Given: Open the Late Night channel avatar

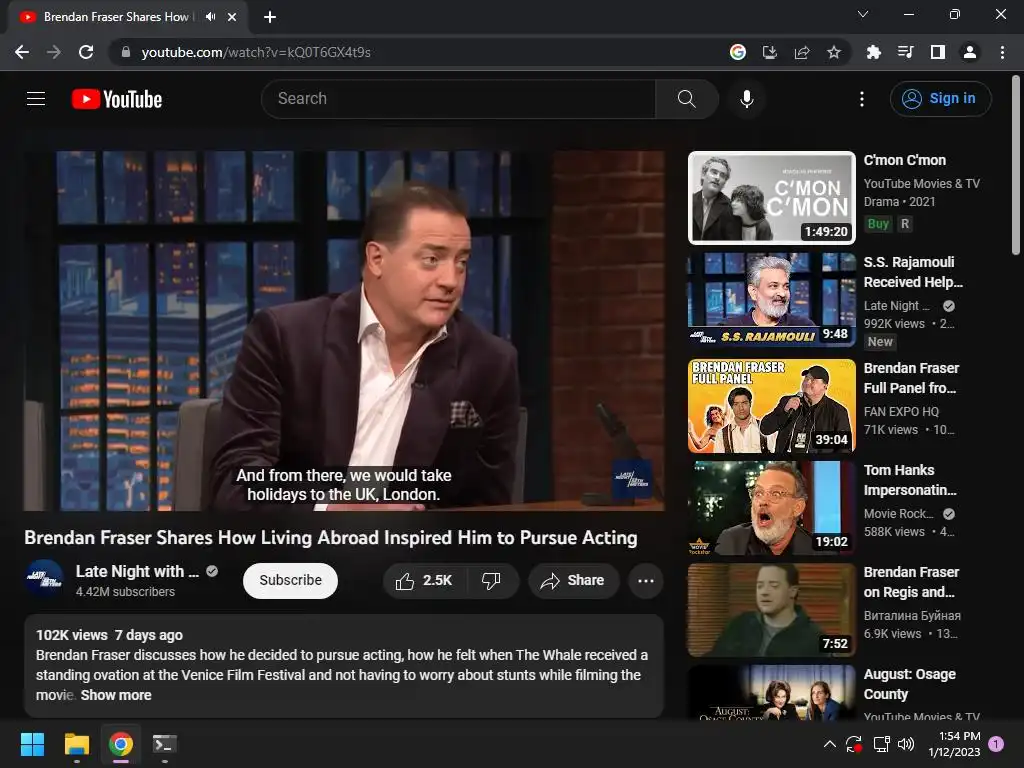Looking at the screenshot, I should click(x=44, y=579).
